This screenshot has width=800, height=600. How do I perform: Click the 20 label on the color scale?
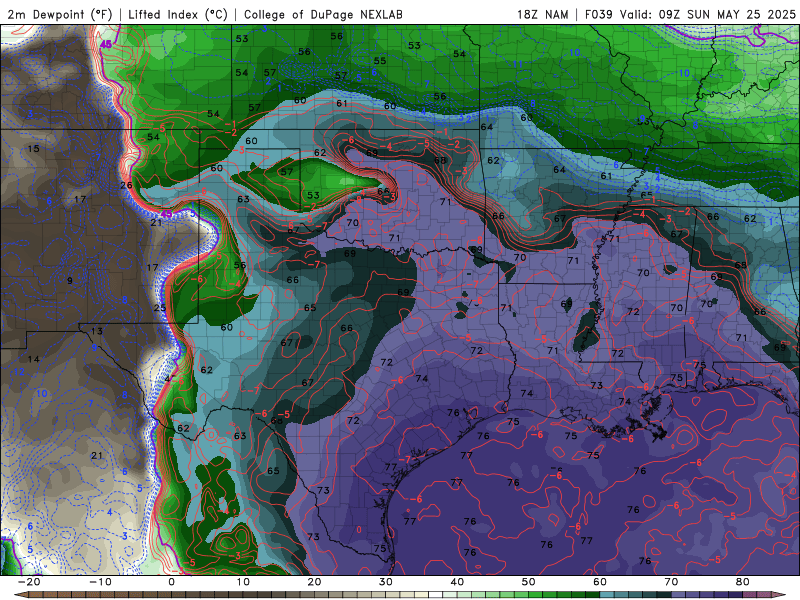coord(314,582)
